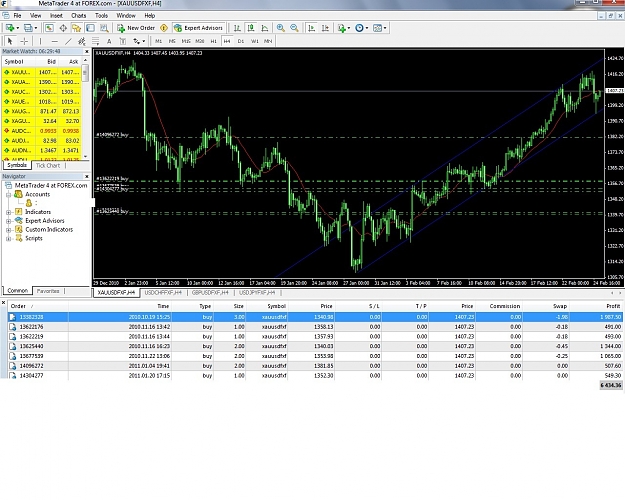Click the Market Watch vertical scrollbar thumb
This screenshot has width=625, height=500.
tap(85, 74)
